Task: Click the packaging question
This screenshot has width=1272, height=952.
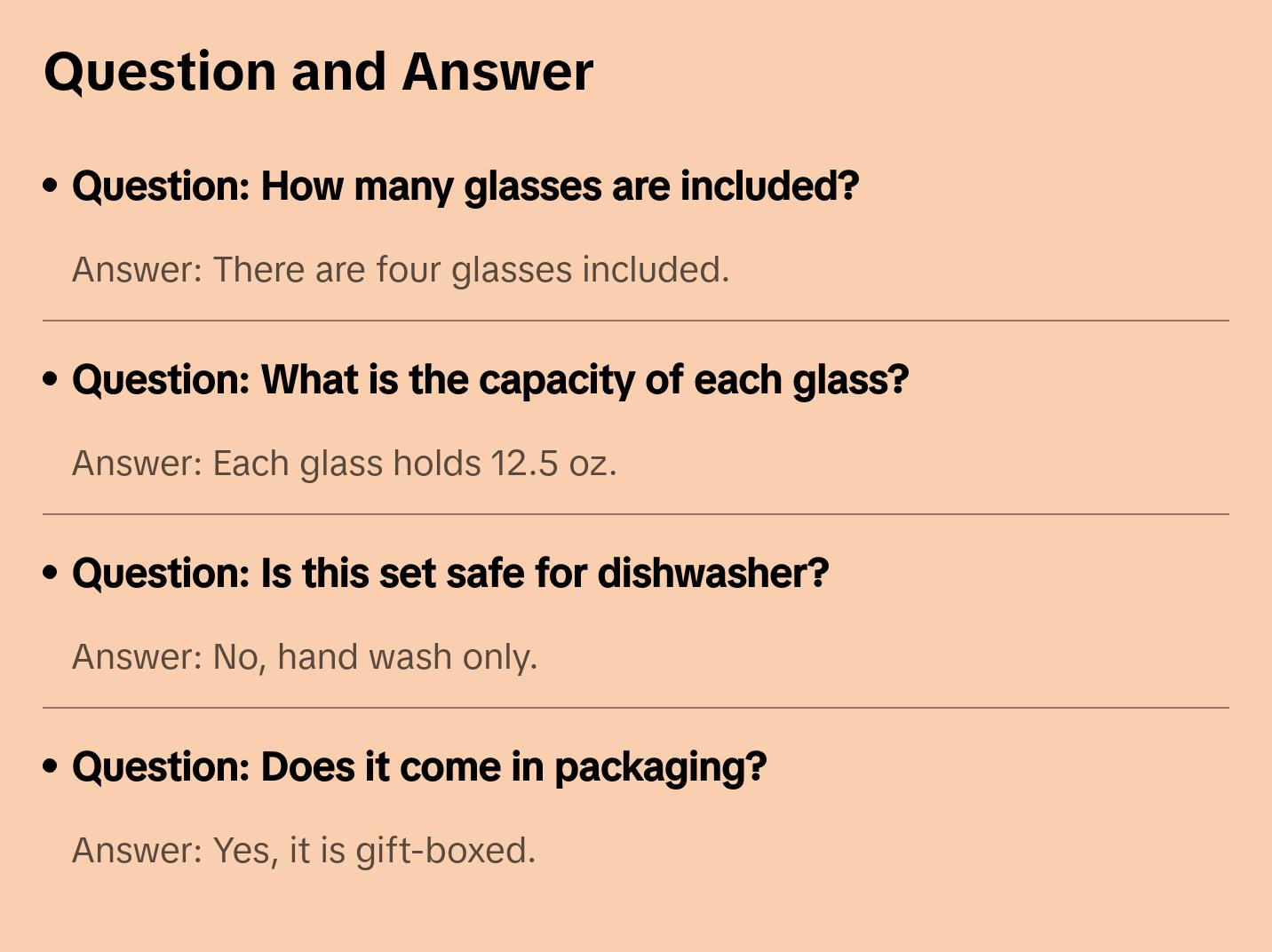Action: (x=419, y=767)
